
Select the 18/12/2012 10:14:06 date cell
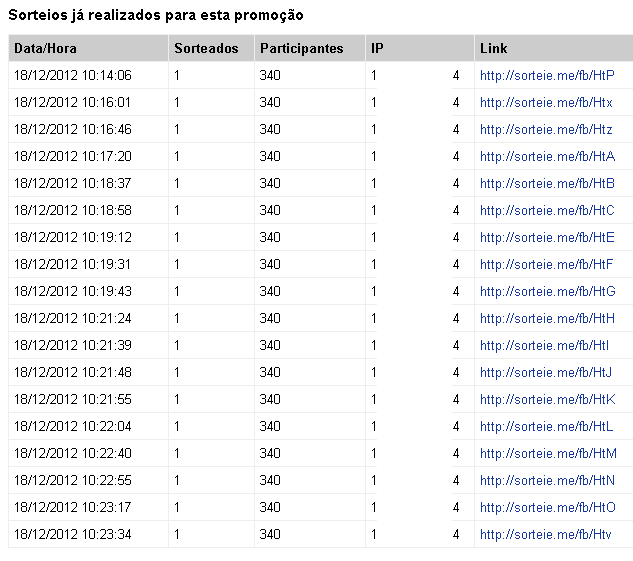tap(73, 75)
